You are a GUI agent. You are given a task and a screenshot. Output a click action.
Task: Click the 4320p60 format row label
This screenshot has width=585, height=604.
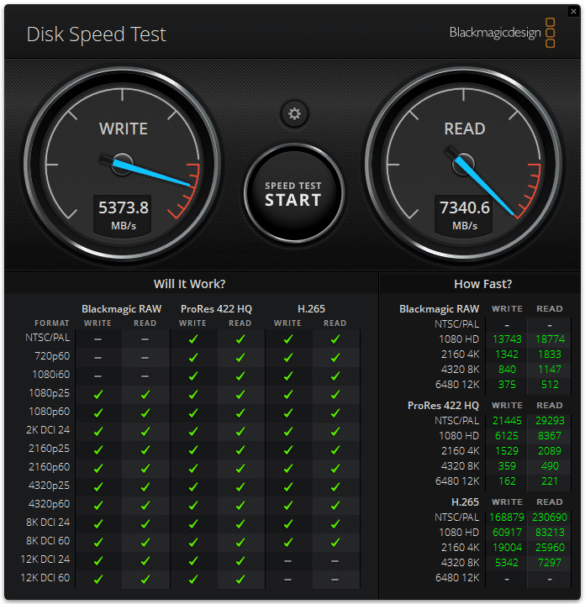pyautogui.click(x=49, y=504)
